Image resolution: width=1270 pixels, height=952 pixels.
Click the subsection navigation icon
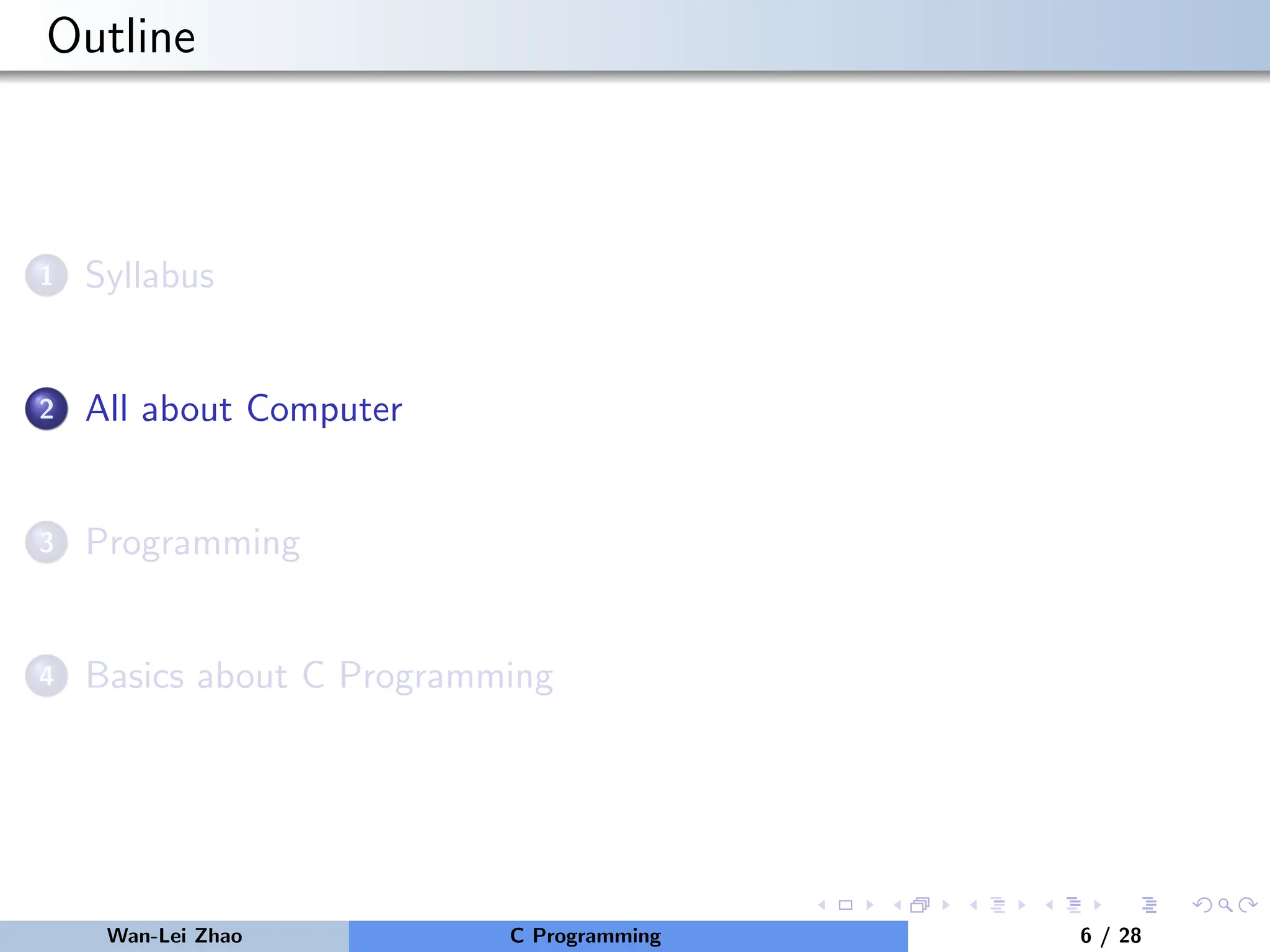(998, 905)
